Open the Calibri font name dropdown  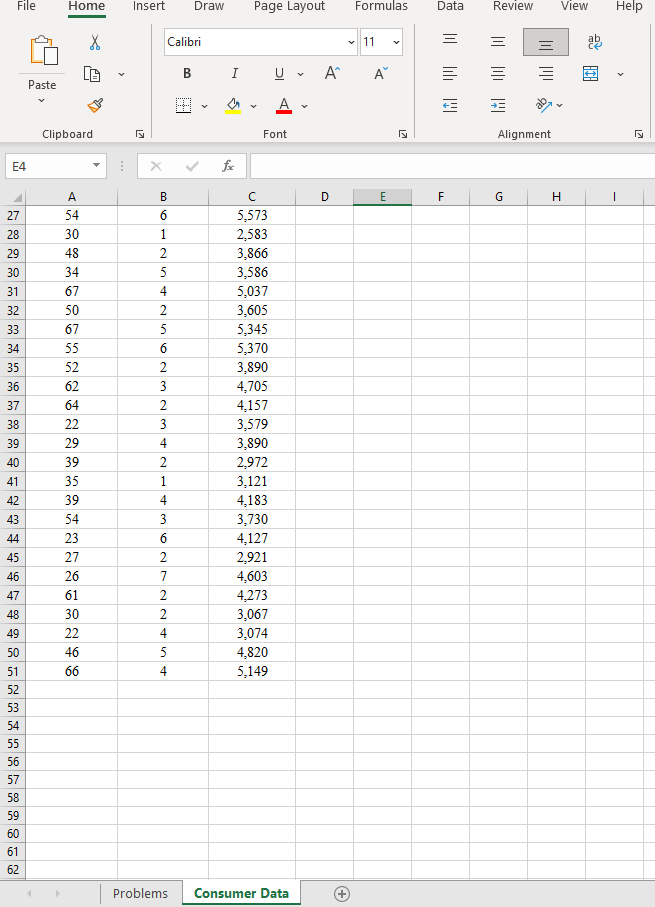[x=351, y=42]
